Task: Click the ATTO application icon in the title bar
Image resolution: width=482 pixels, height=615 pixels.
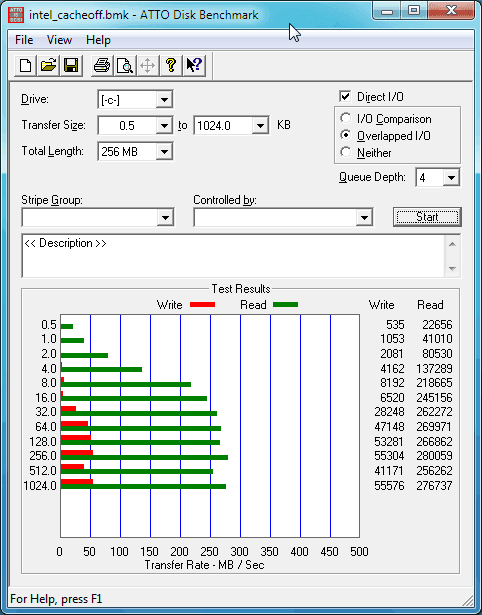Action: (x=16, y=15)
